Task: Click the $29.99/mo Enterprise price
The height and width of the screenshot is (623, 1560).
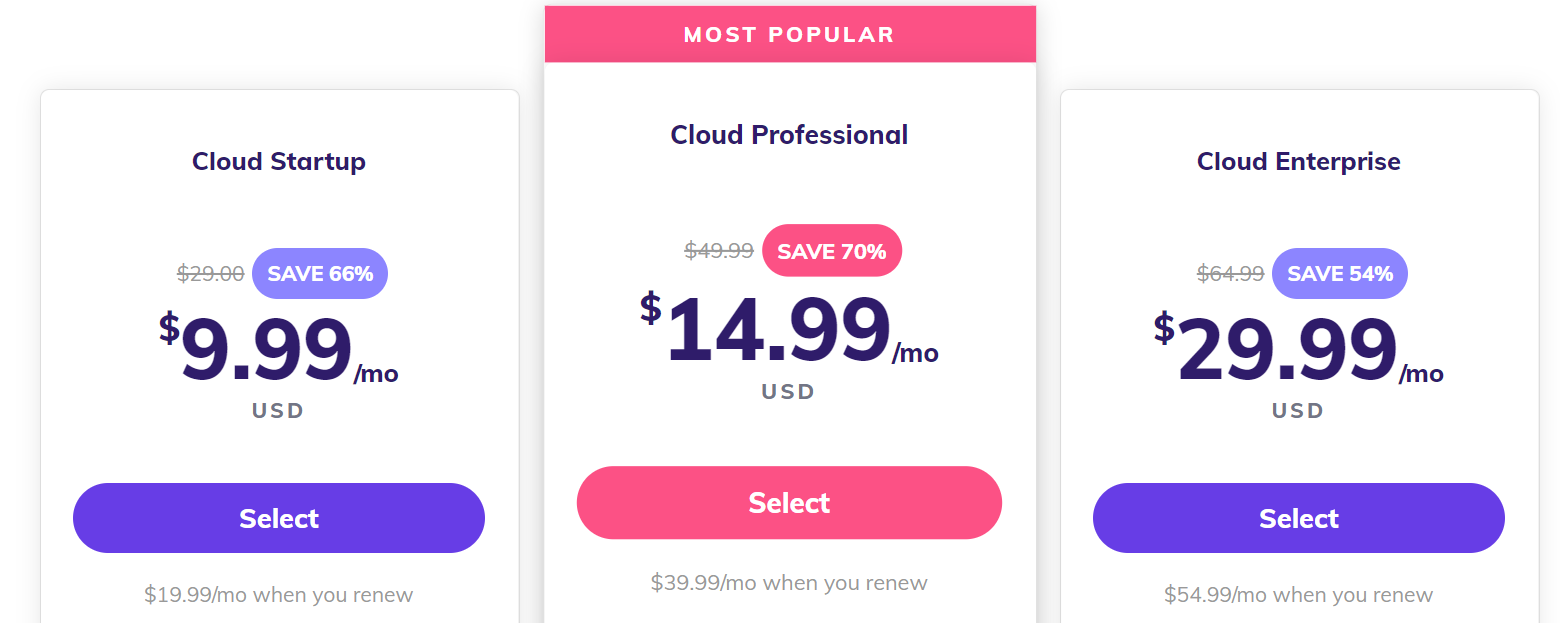Action: point(1299,349)
